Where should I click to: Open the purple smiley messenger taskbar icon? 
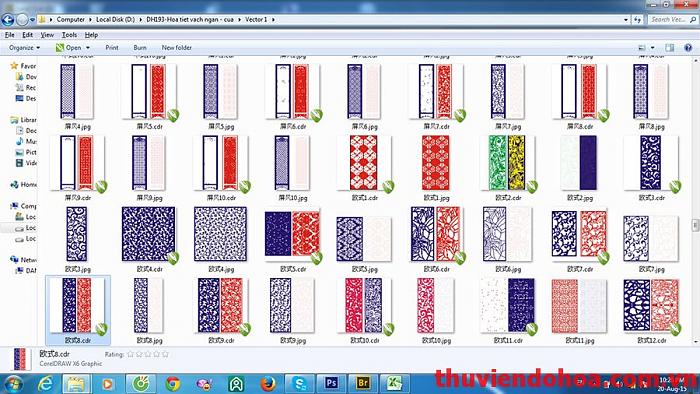pos(204,384)
